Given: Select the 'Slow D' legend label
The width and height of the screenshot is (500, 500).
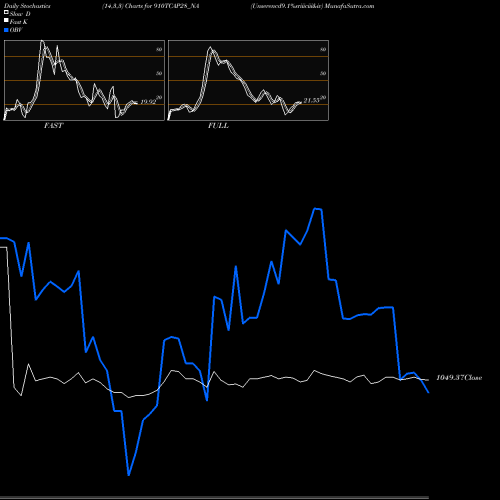Looking at the screenshot, I should 20,14.
